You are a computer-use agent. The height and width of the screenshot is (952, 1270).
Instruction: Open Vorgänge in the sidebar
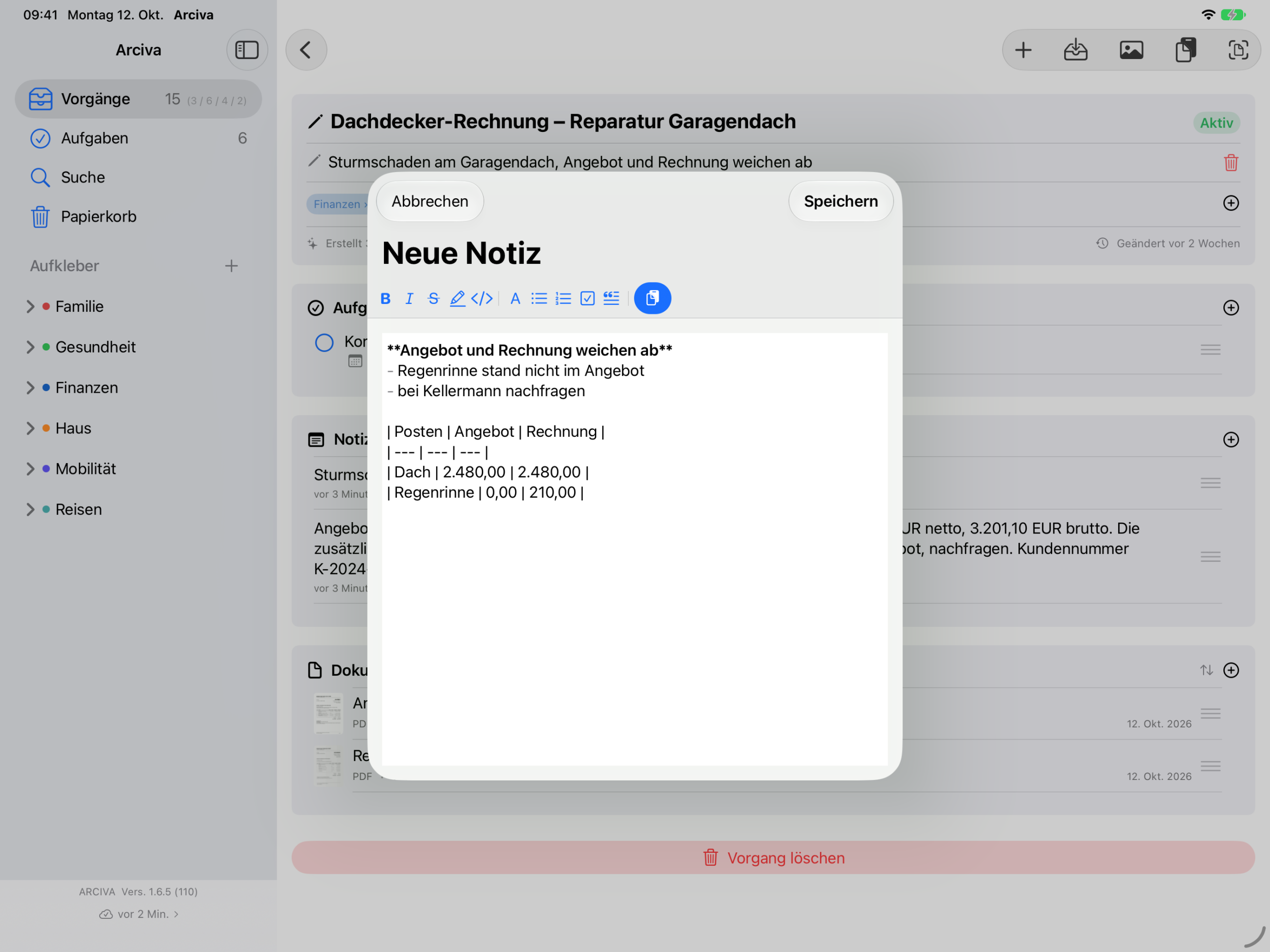[x=138, y=99]
